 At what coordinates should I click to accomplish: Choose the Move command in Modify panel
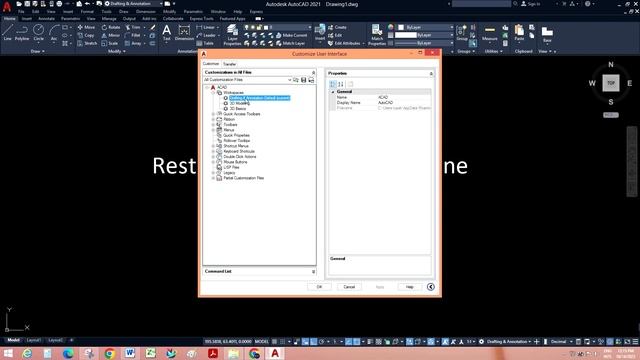pyautogui.click(x=86, y=27)
